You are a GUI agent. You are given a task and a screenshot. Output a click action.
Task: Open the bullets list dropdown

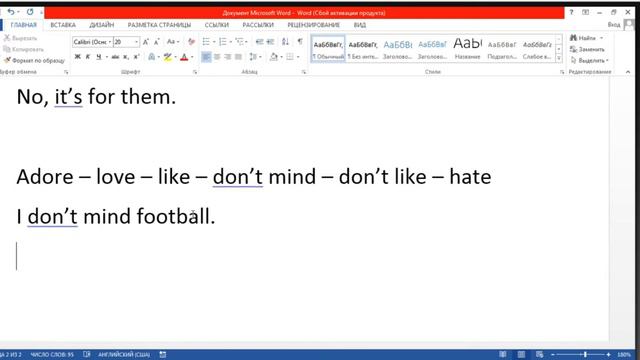(214, 42)
